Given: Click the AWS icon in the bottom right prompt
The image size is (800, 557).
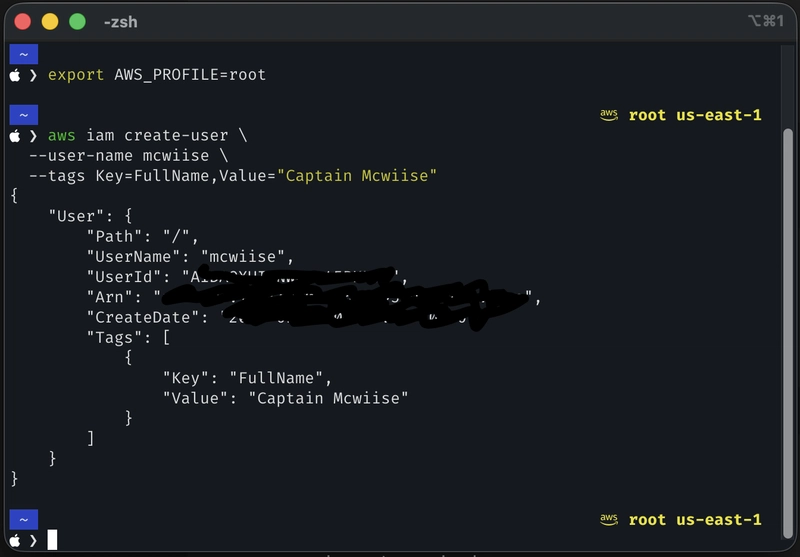Looking at the screenshot, I should click(609, 520).
